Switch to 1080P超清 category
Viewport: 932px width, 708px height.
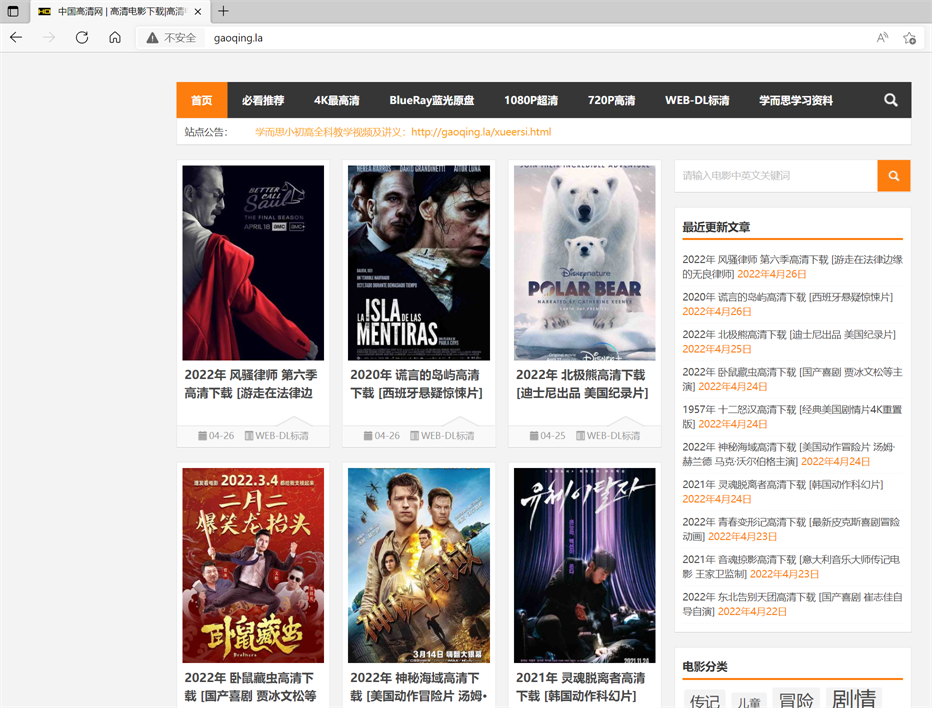click(x=531, y=100)
